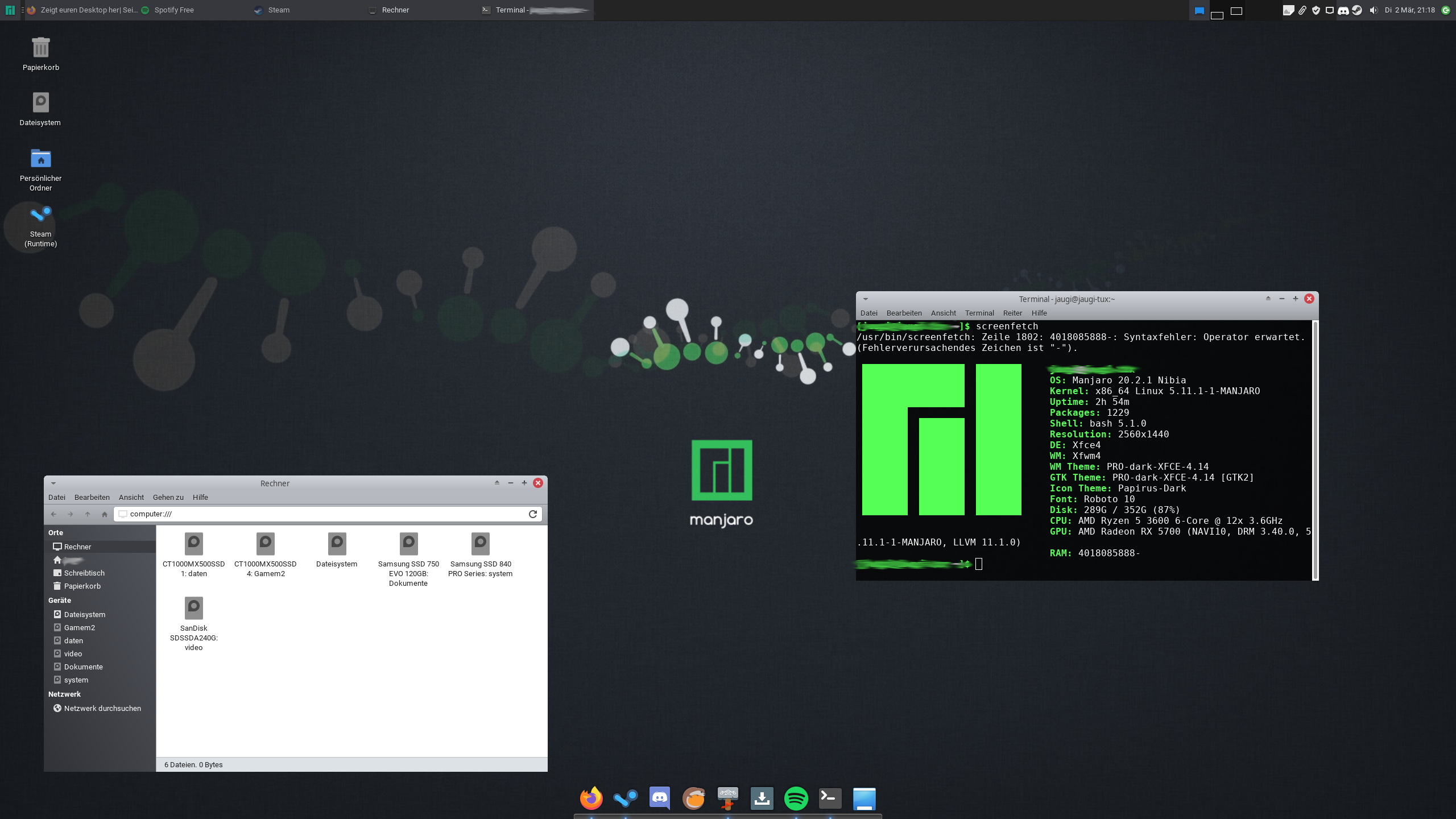Screen dimensions: 1456x819
Task: Click the clipboard manager icon in the tray
Action: pos(1302,10)
